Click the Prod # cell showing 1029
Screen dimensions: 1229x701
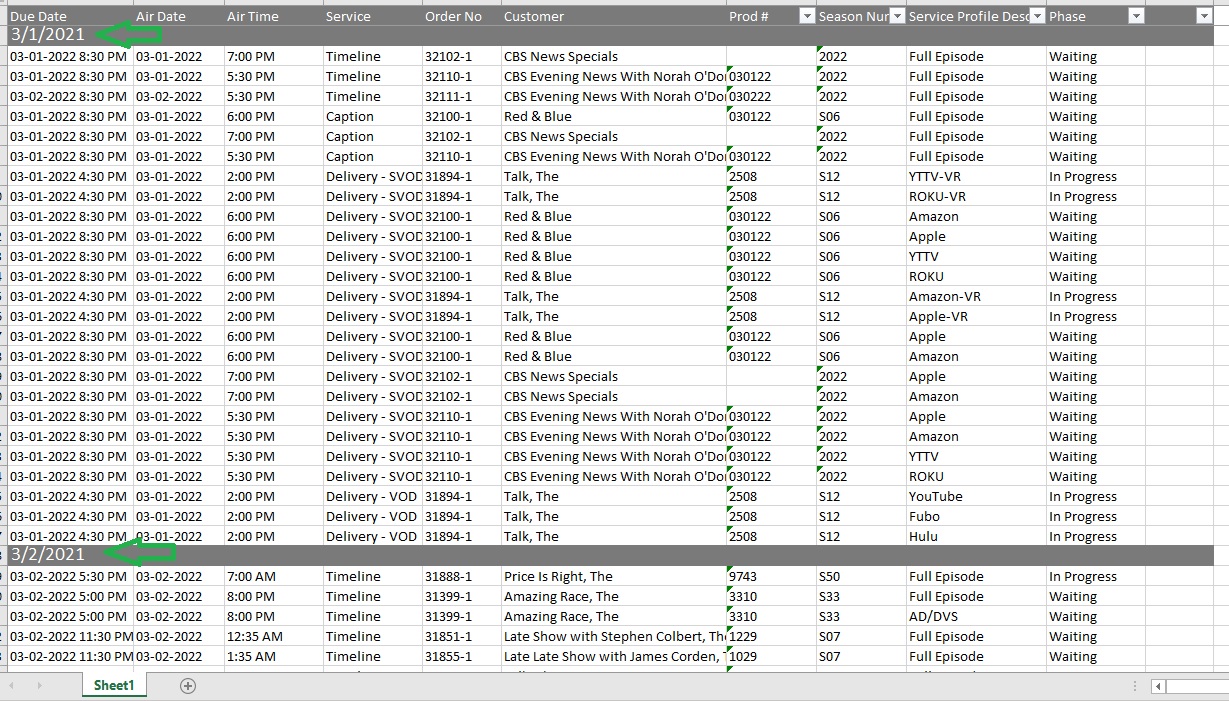[x=771, y=656]
